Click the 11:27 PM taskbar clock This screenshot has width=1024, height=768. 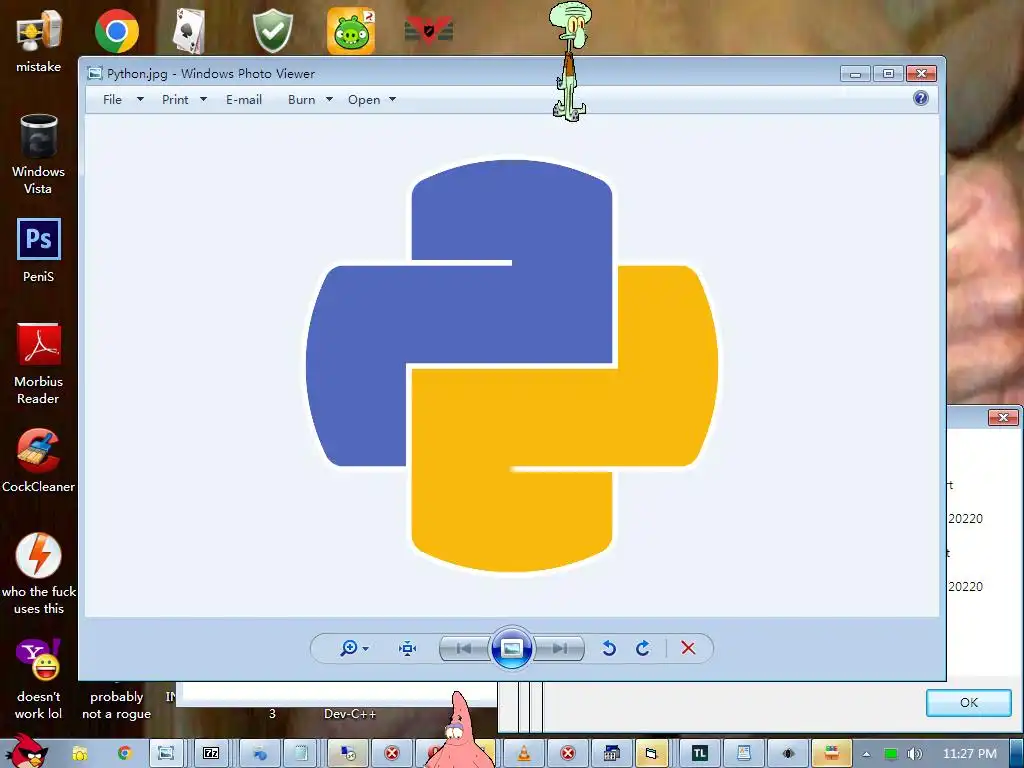[x=970, y=754]
